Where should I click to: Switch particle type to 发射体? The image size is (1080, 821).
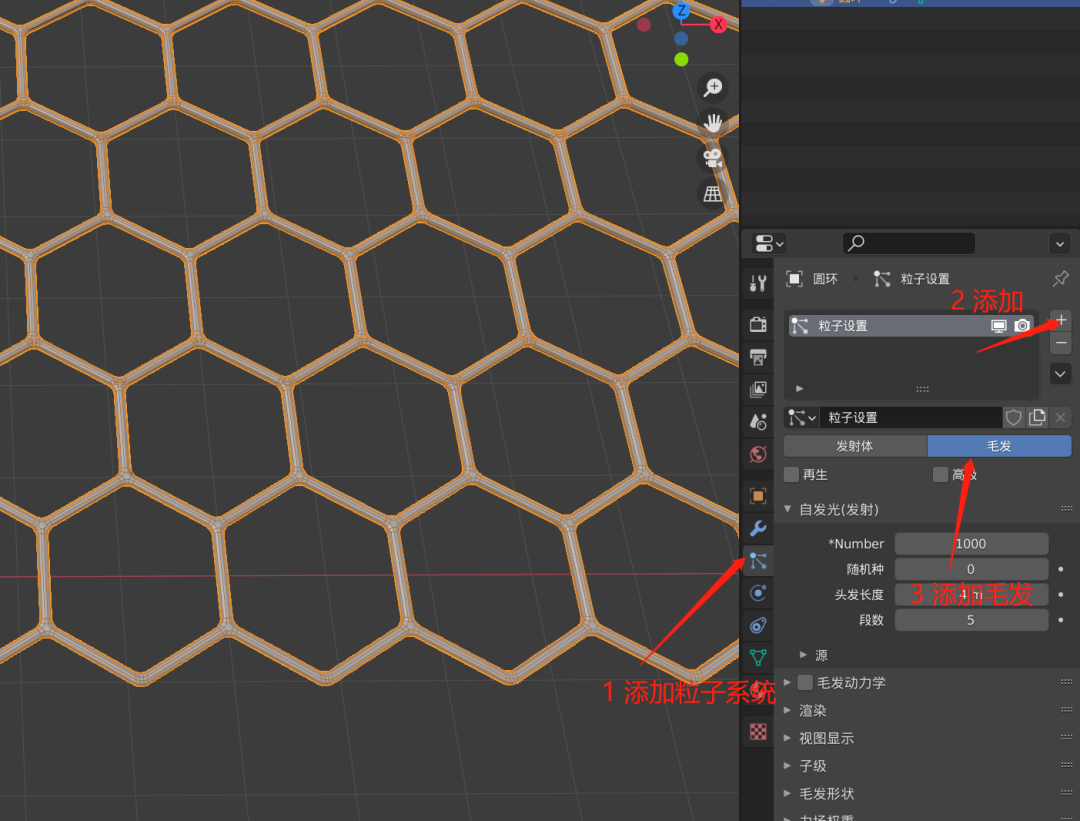coord(855,446)
